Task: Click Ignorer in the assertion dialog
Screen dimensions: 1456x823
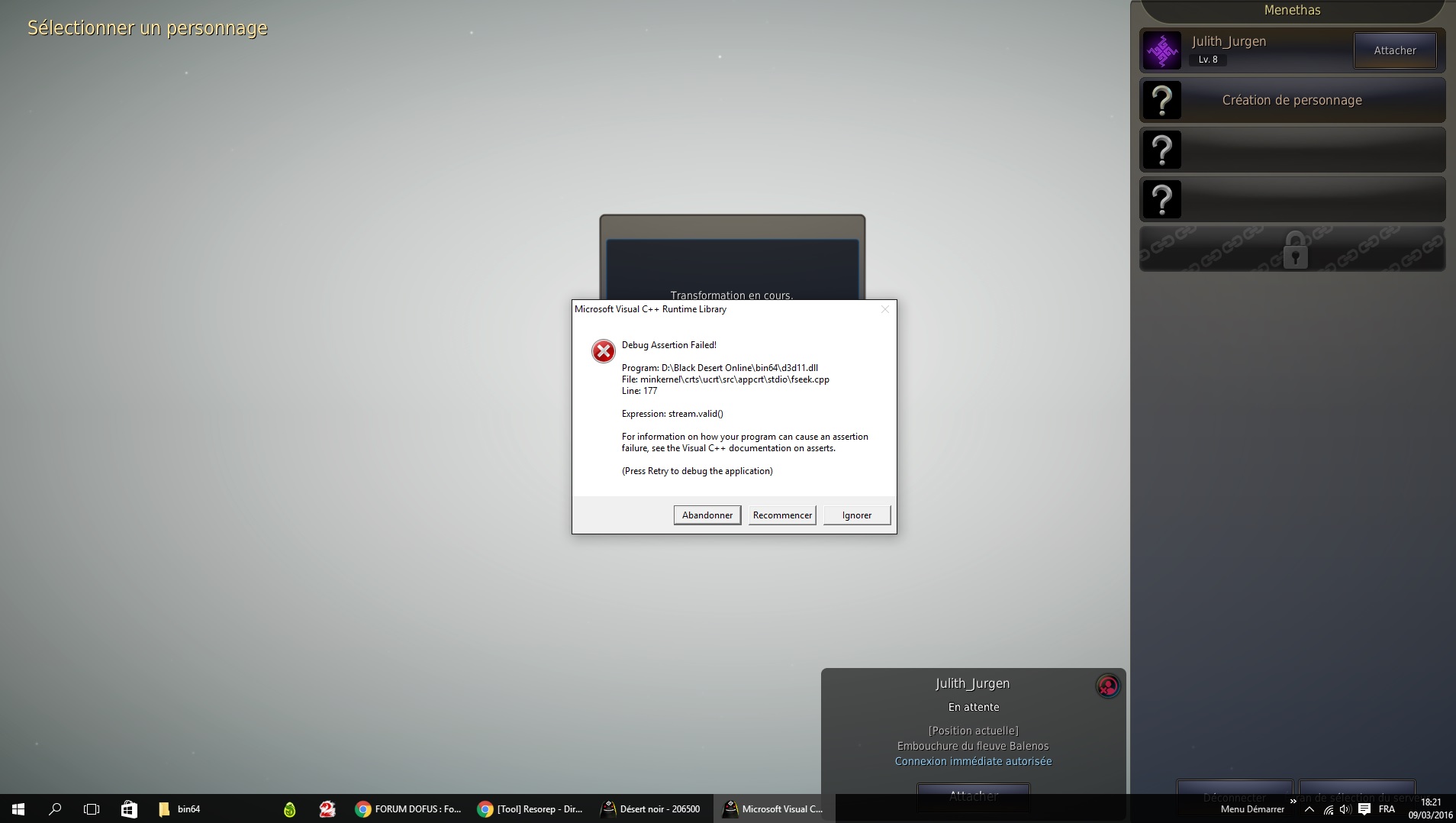Action: click(x=856, y=515)
